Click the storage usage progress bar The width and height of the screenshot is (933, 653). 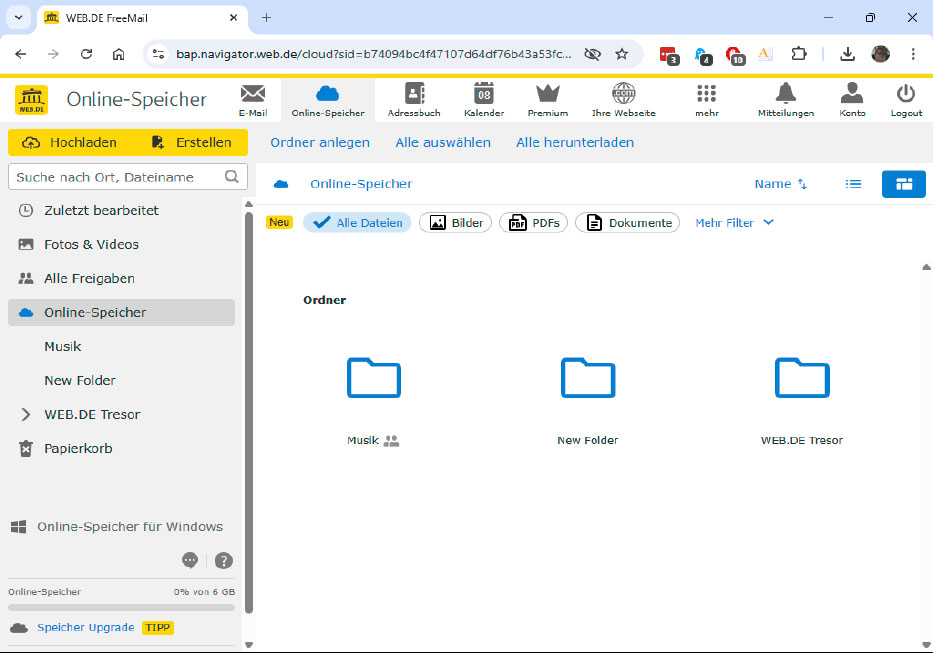[x=120, y=606]
